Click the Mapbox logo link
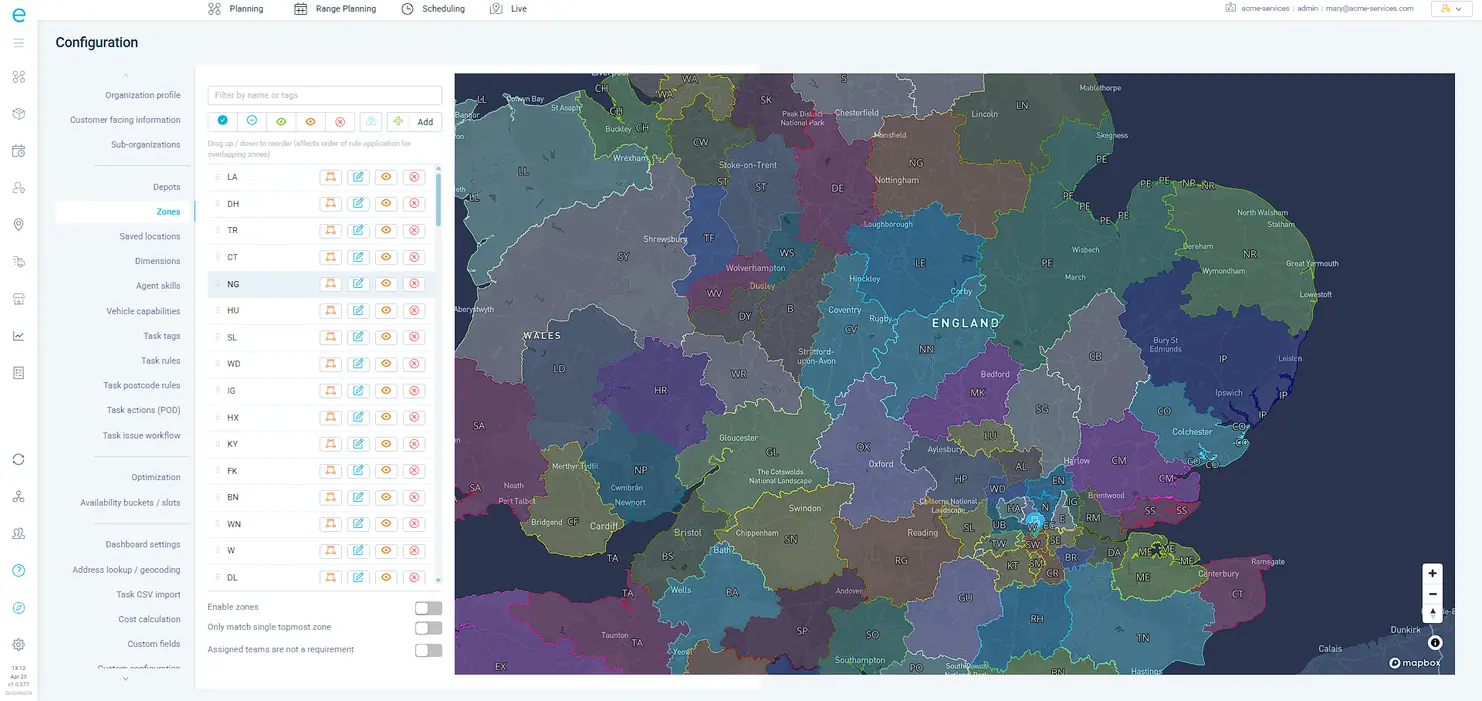 pyautogui.click(x=1415, y=663)
